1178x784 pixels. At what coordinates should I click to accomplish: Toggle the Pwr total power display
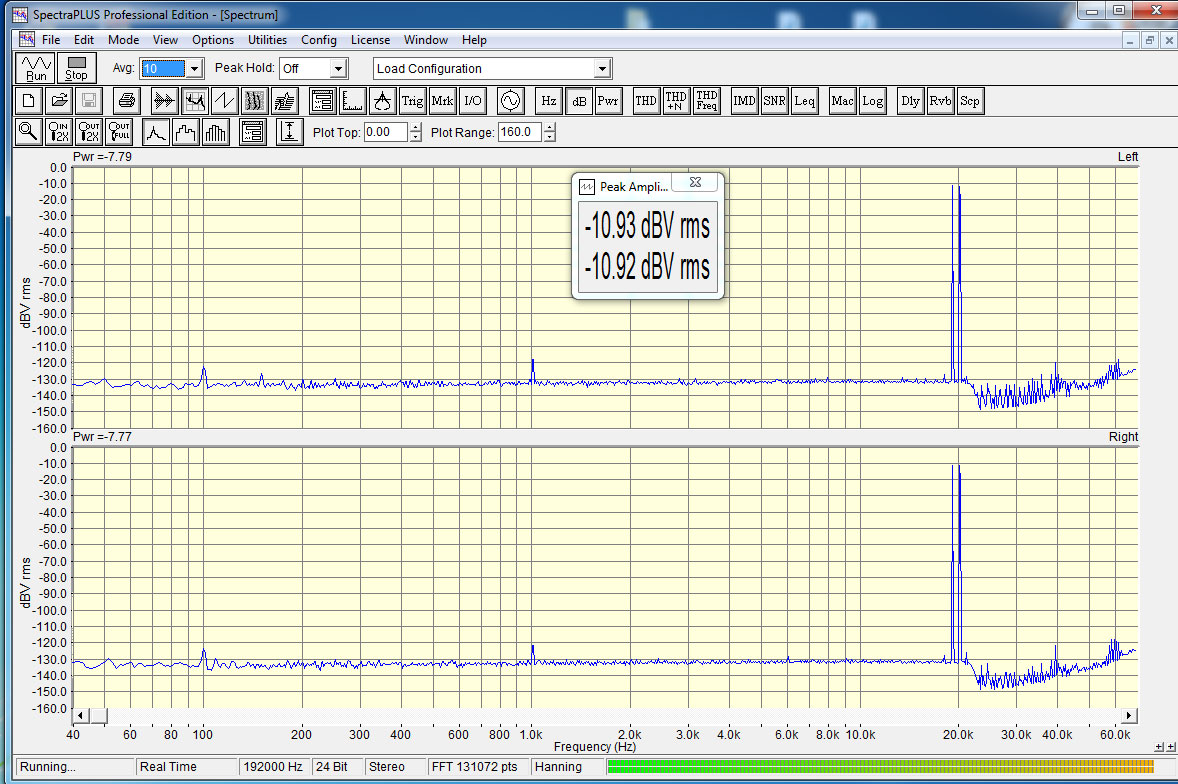pyautogui.click(x=608, y=101)
